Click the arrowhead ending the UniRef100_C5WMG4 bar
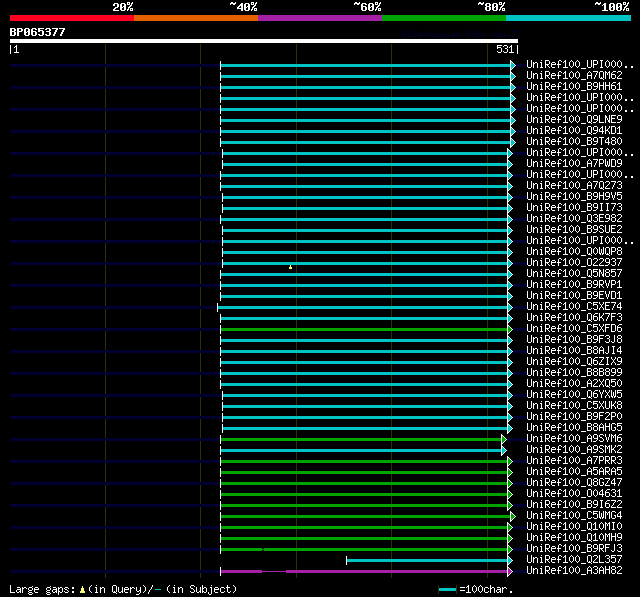640x597 pixels. click(513, 516)
